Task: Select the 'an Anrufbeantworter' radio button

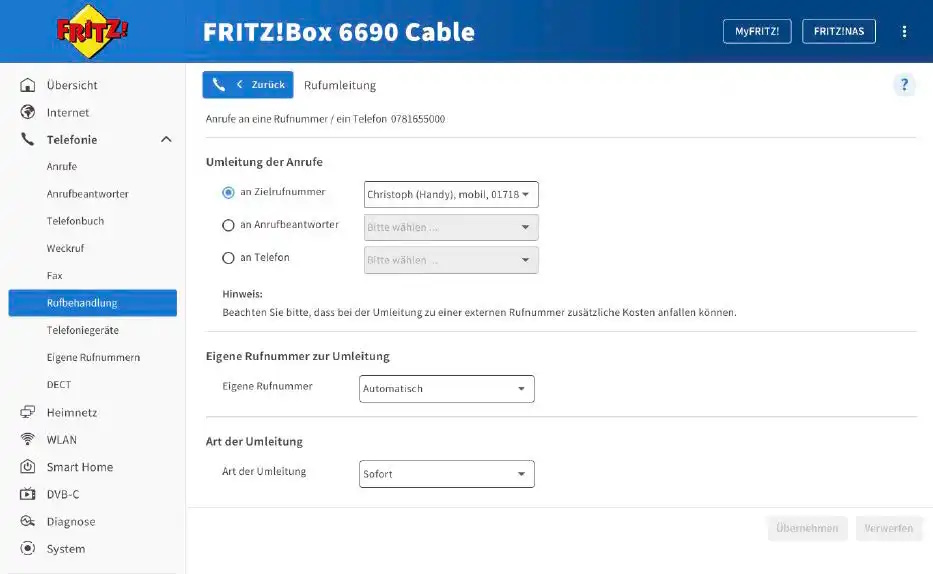Action: 228,225
